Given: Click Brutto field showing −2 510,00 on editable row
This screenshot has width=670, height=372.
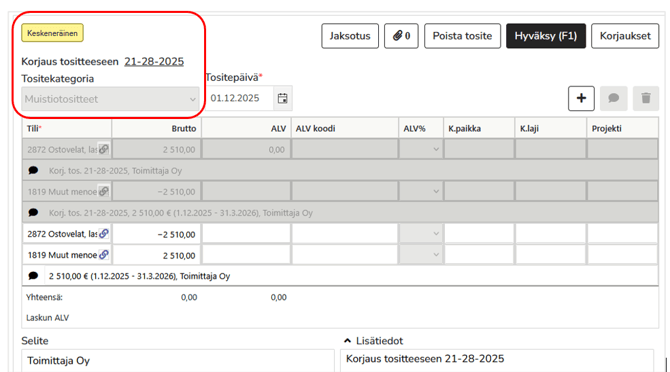Looking at the screenshot, I should coord(156,234).
